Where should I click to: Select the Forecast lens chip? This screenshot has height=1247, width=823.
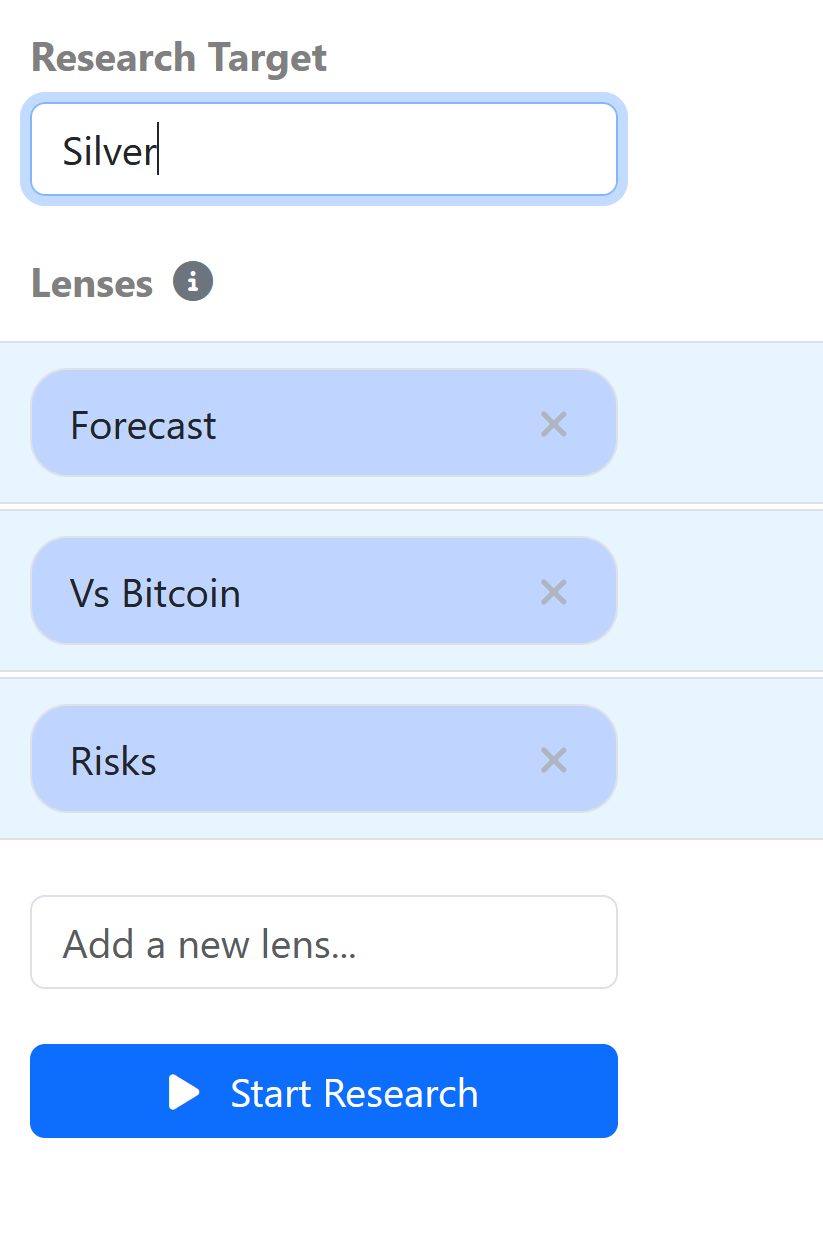pos(324,423)
